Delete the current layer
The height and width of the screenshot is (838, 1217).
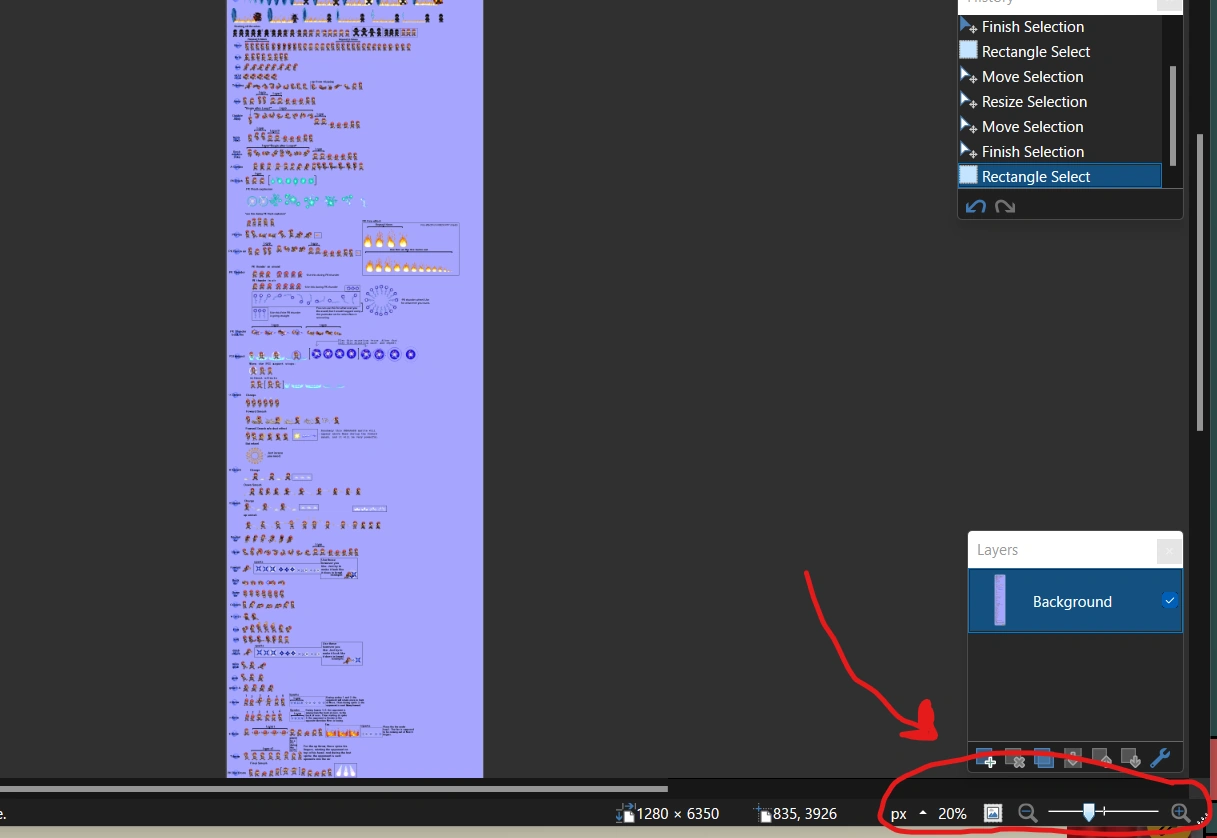pyautogui.click(x=1015, y=759)
